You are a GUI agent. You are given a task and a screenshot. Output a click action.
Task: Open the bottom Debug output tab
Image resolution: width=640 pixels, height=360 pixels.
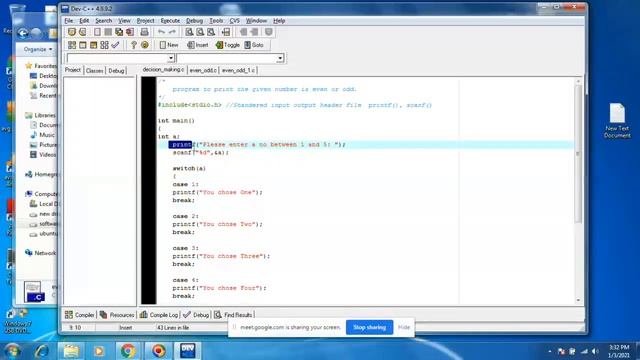click(x=196, y=315)
